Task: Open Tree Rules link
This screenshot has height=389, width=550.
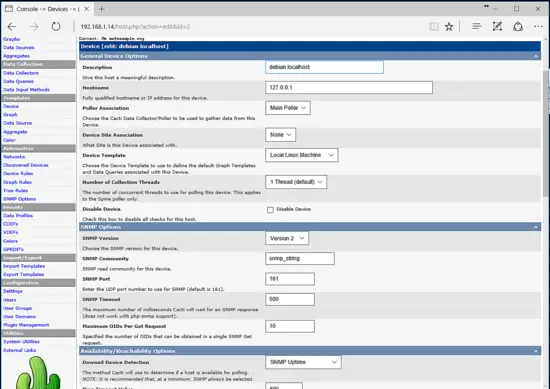Action: pyautogui.click(x=15, y=190)
